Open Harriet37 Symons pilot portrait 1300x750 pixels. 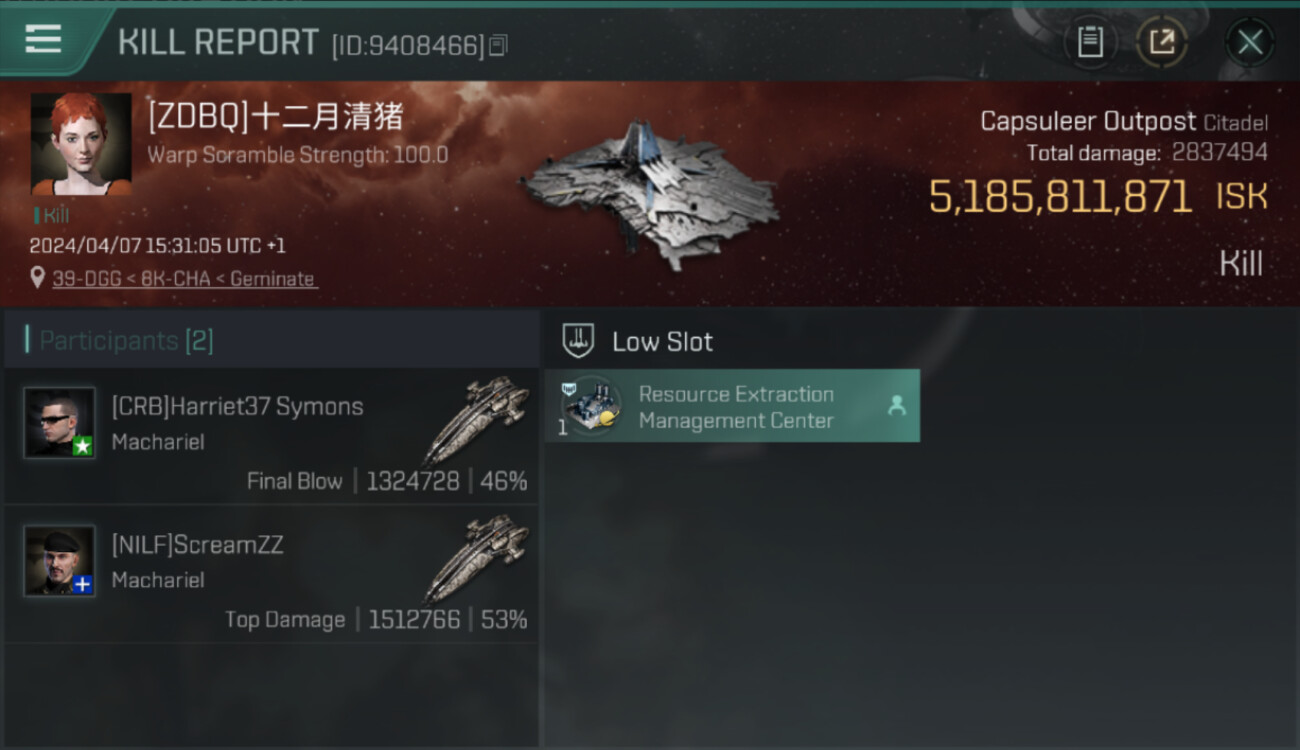(x=60, y=422)
